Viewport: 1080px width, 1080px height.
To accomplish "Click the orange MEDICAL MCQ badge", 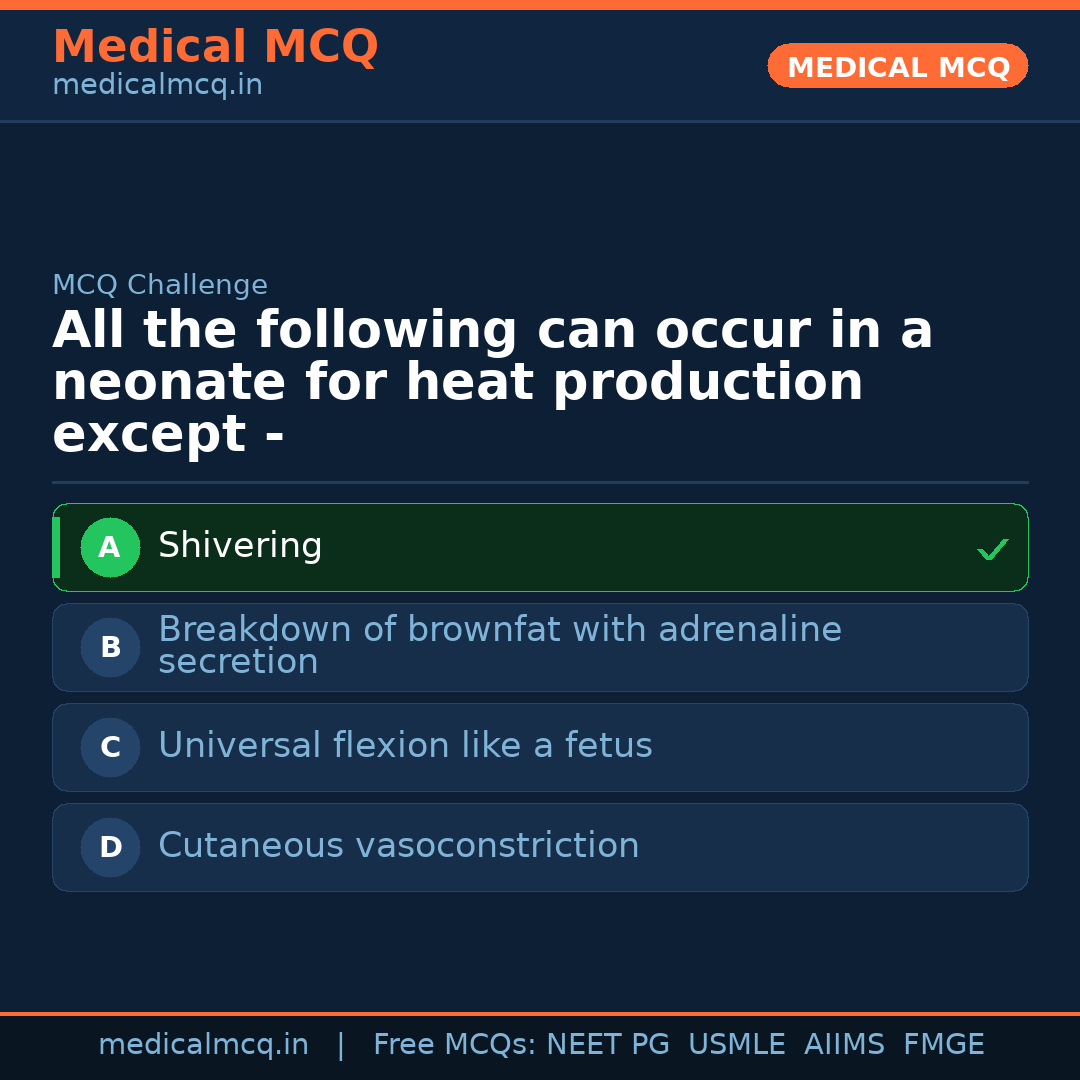I will click(897, 67).
